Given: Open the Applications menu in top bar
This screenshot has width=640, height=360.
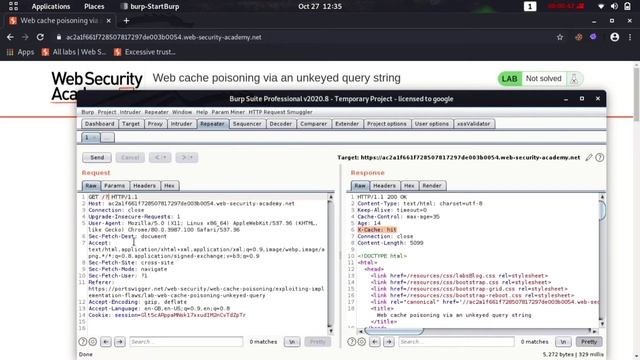Looking at the screenshot, I should coord(51,7).
